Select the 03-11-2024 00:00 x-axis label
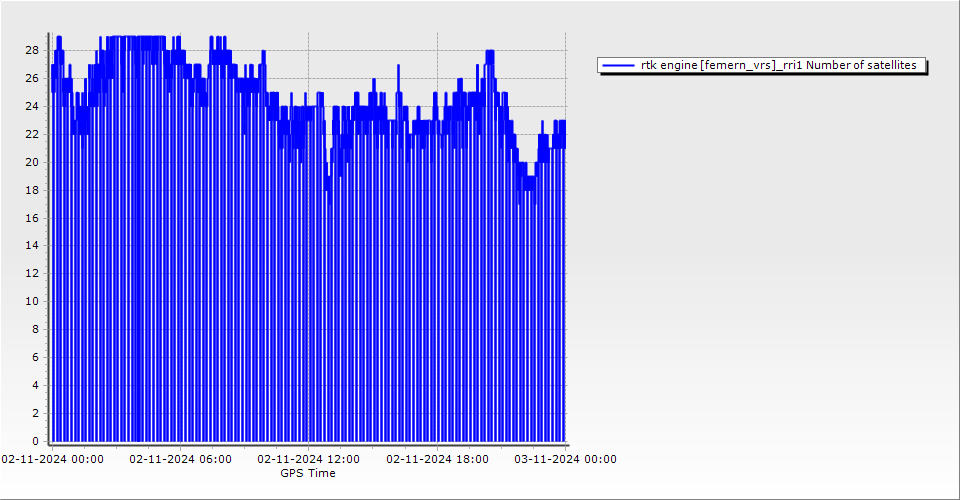The image size is (960, 500). point(565,459)
